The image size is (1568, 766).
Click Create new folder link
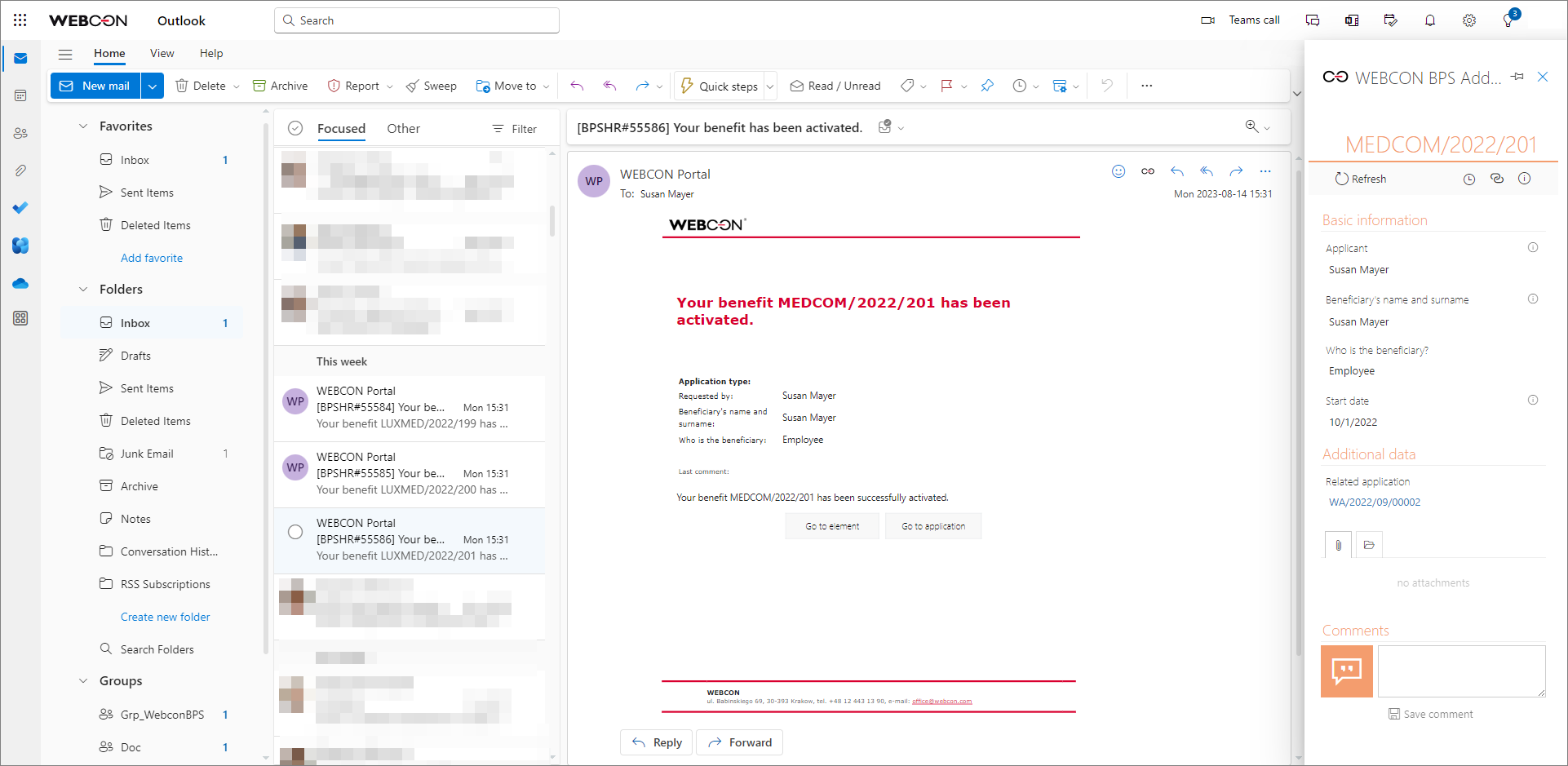point(166,617)
